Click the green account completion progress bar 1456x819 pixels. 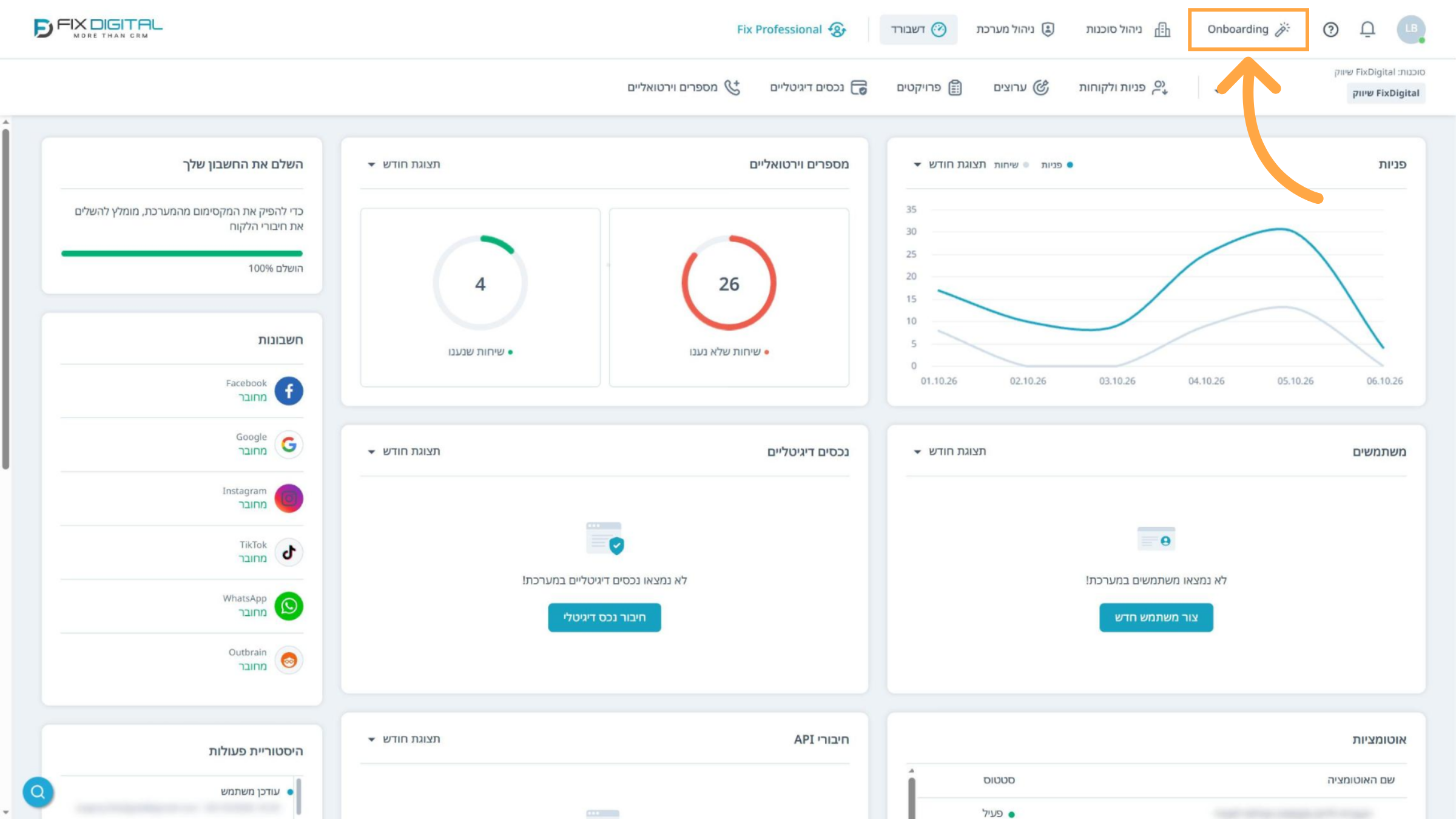tap(182, 254)
